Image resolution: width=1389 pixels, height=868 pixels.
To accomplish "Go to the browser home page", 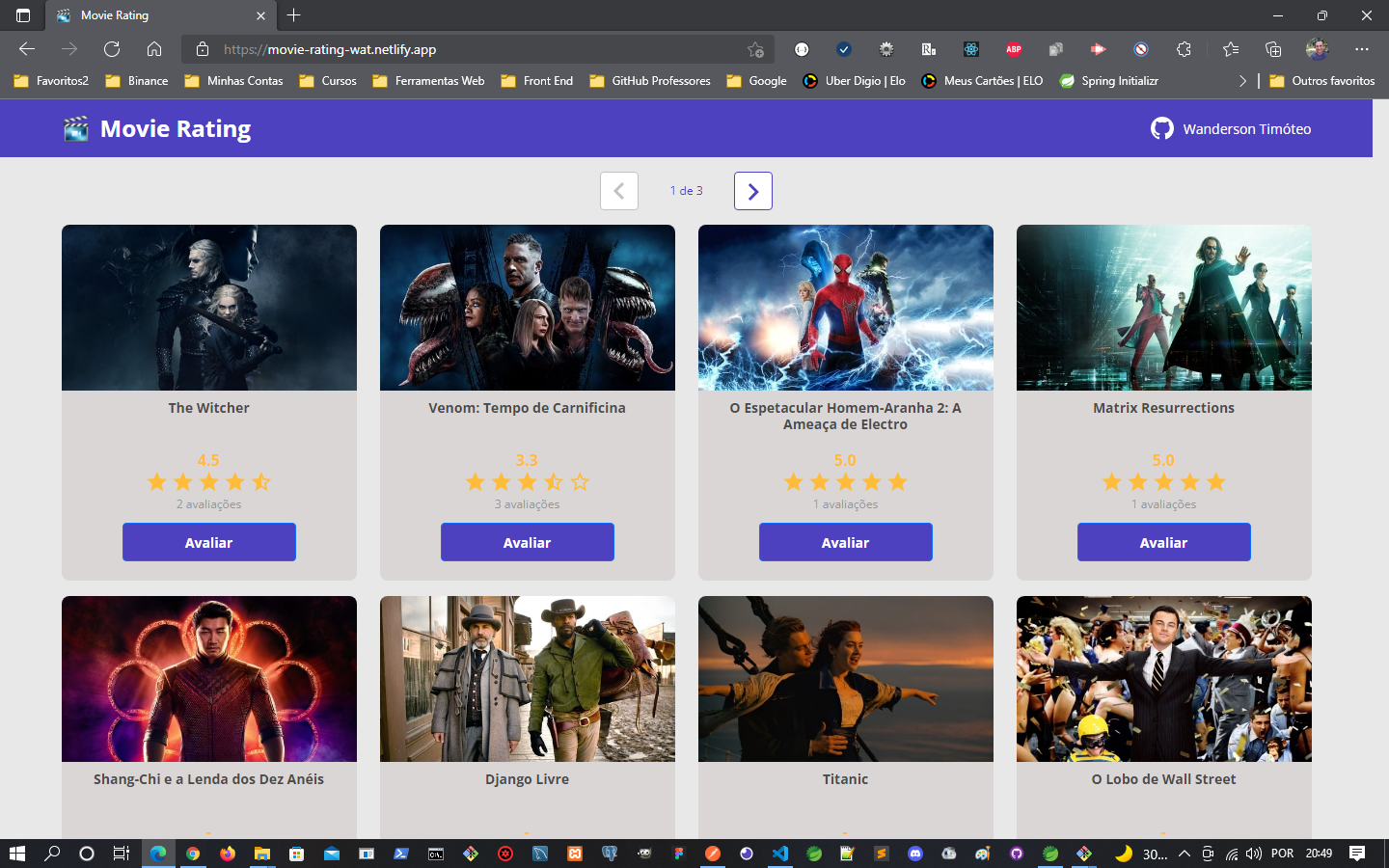I will tap(154, 49).
